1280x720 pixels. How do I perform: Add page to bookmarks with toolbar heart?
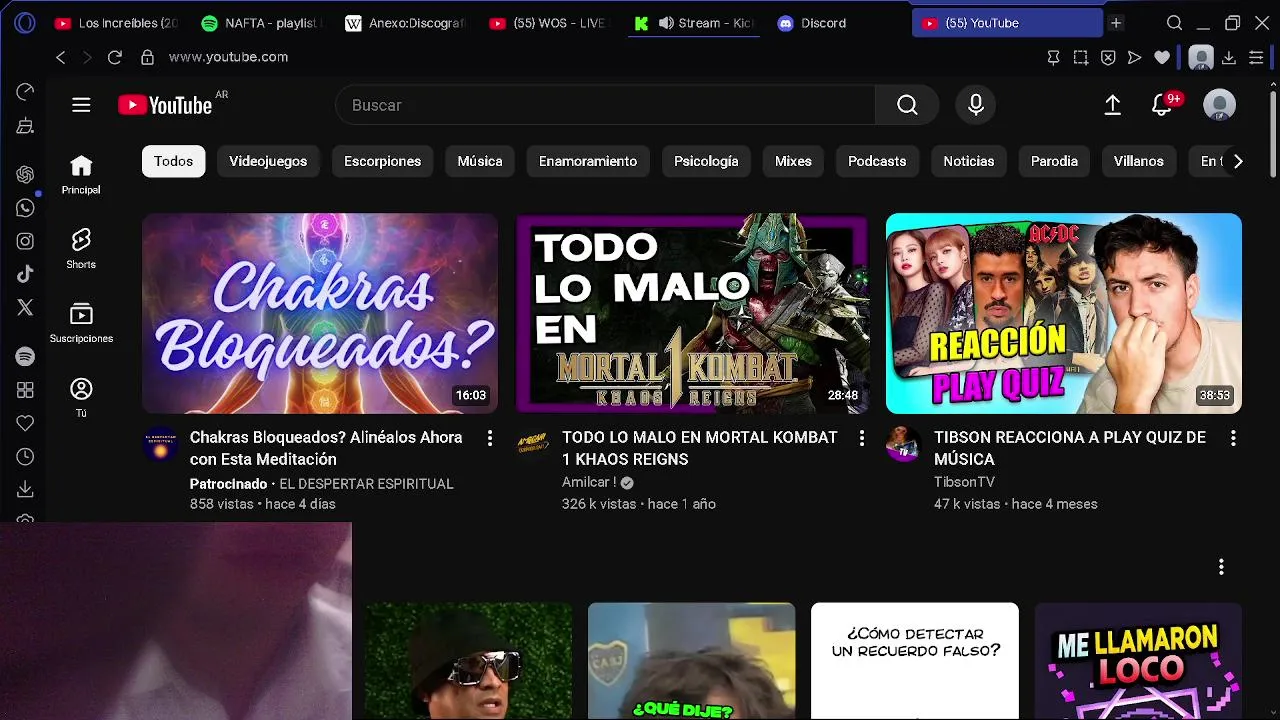point(1161,57)
